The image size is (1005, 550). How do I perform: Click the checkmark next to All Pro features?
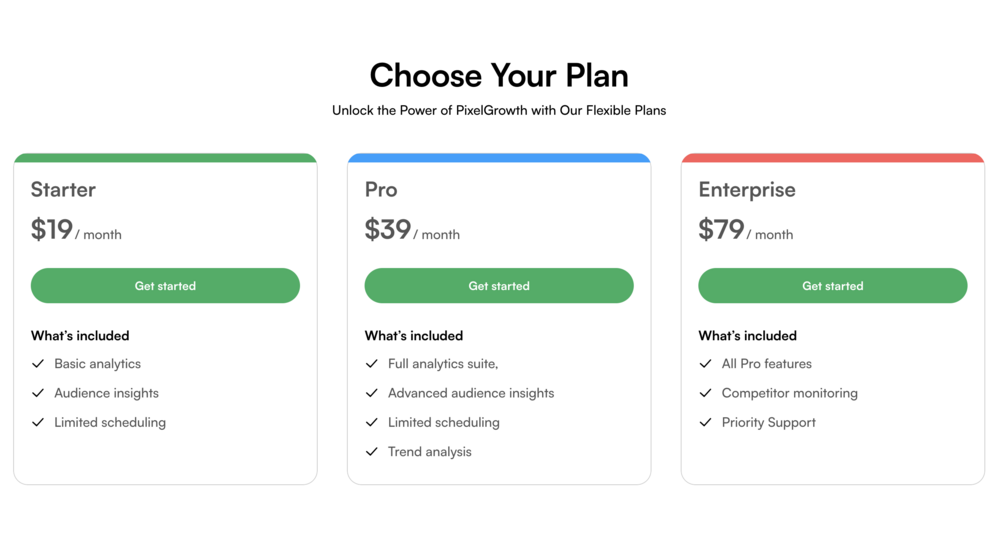[x=705, y=364]
